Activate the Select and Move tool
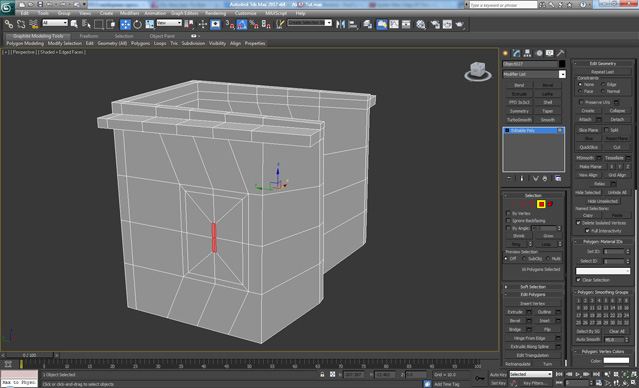 (x=125, y=24)
